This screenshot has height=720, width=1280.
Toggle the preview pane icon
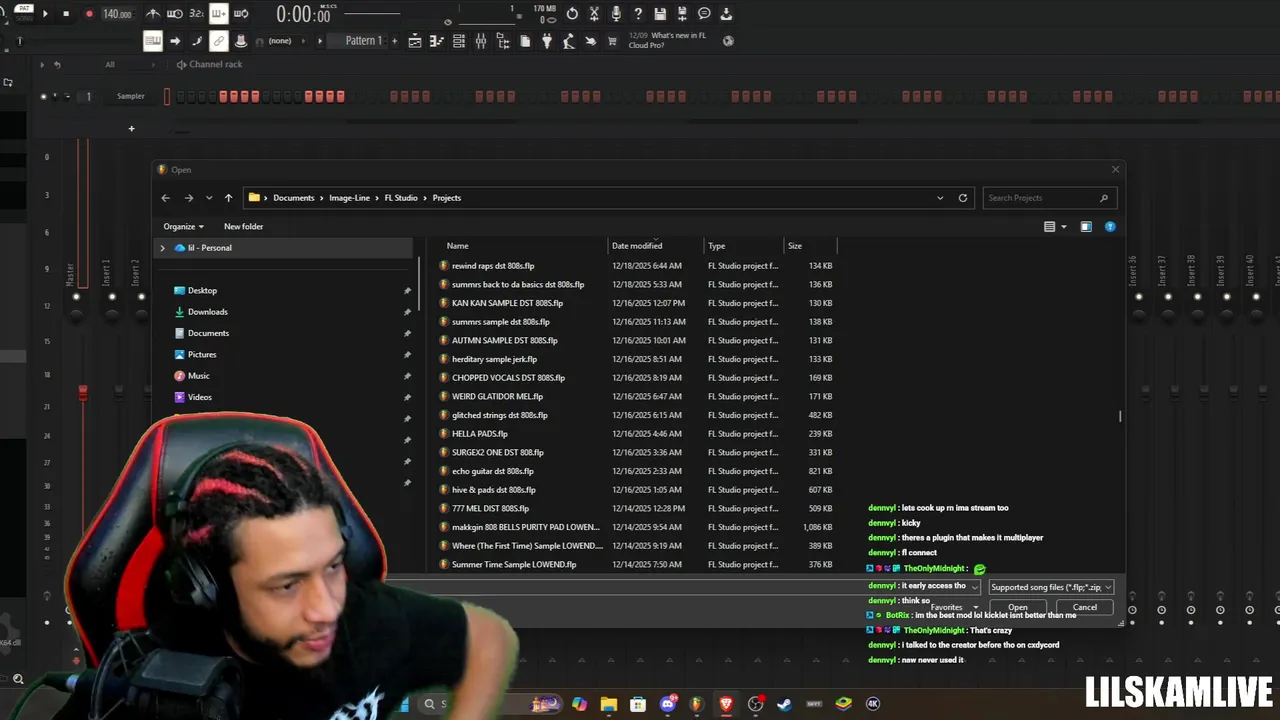[1086, 227]
